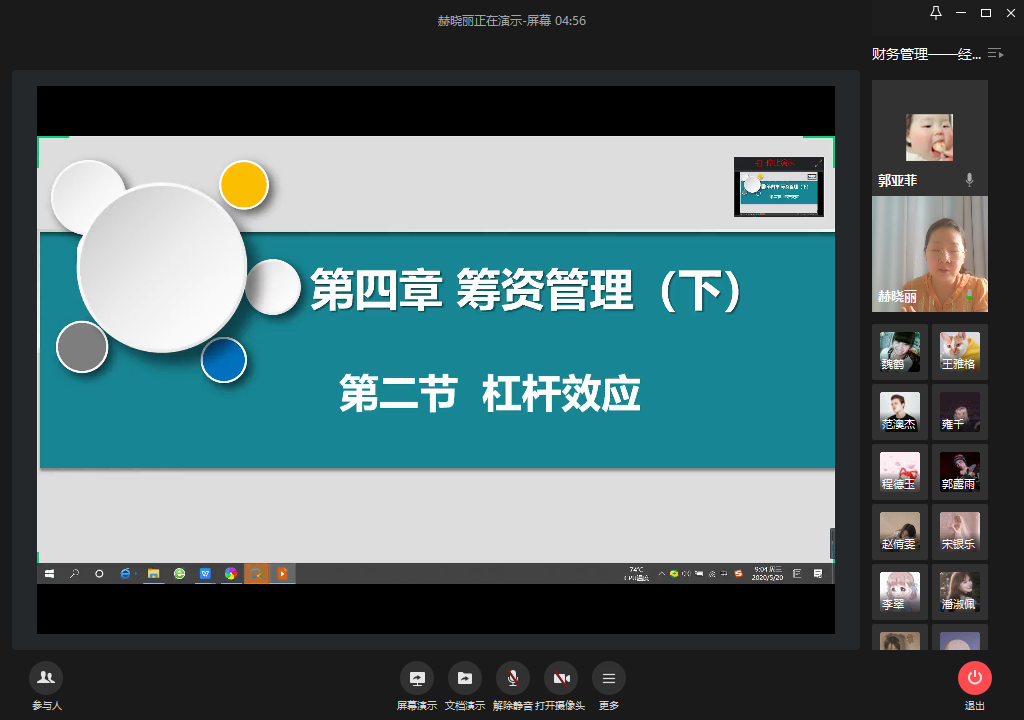Select participant 魏鹤's avatar

pos(899,351)
